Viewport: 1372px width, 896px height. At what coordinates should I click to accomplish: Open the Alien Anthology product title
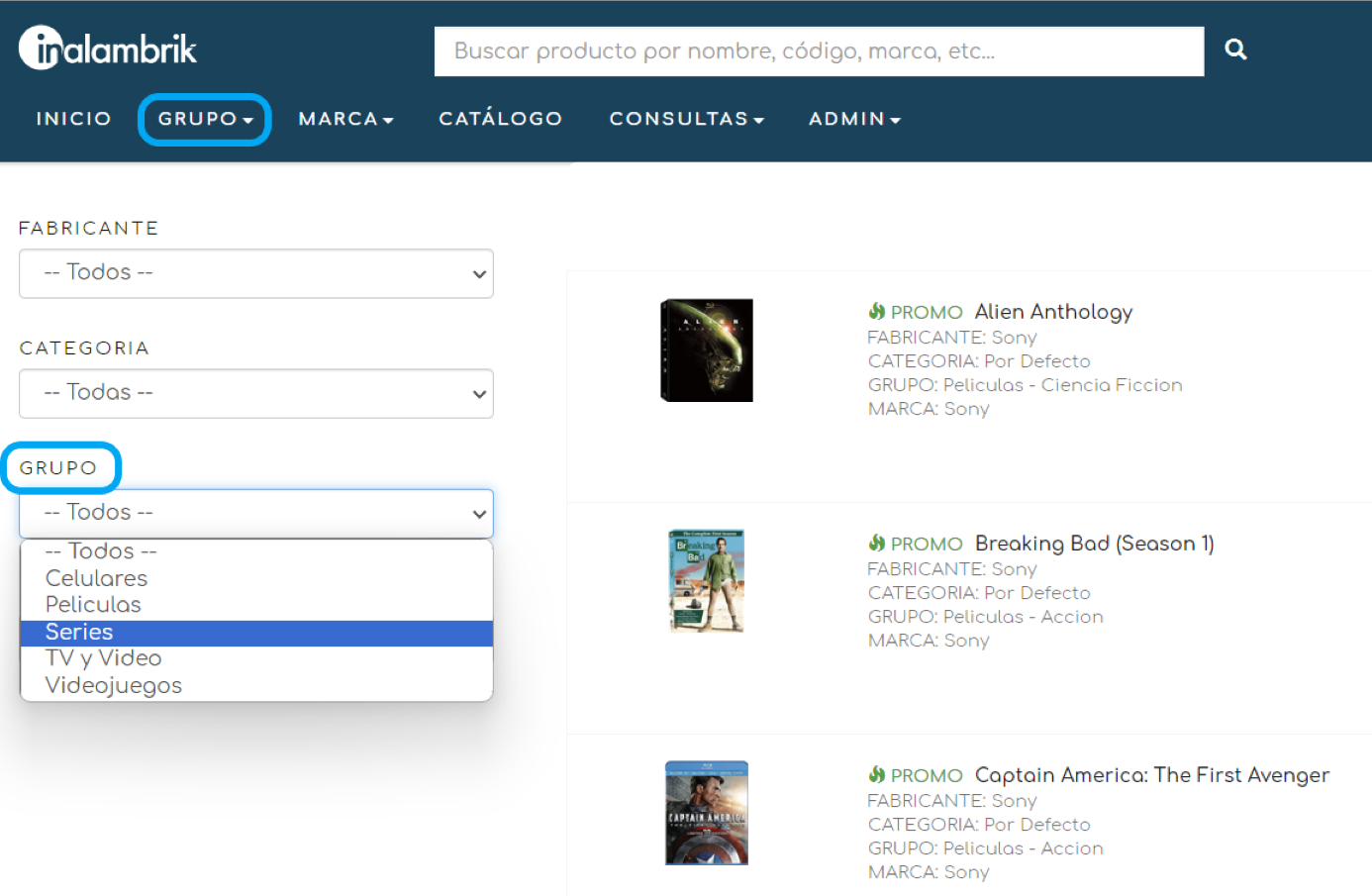click(1053, 312)
